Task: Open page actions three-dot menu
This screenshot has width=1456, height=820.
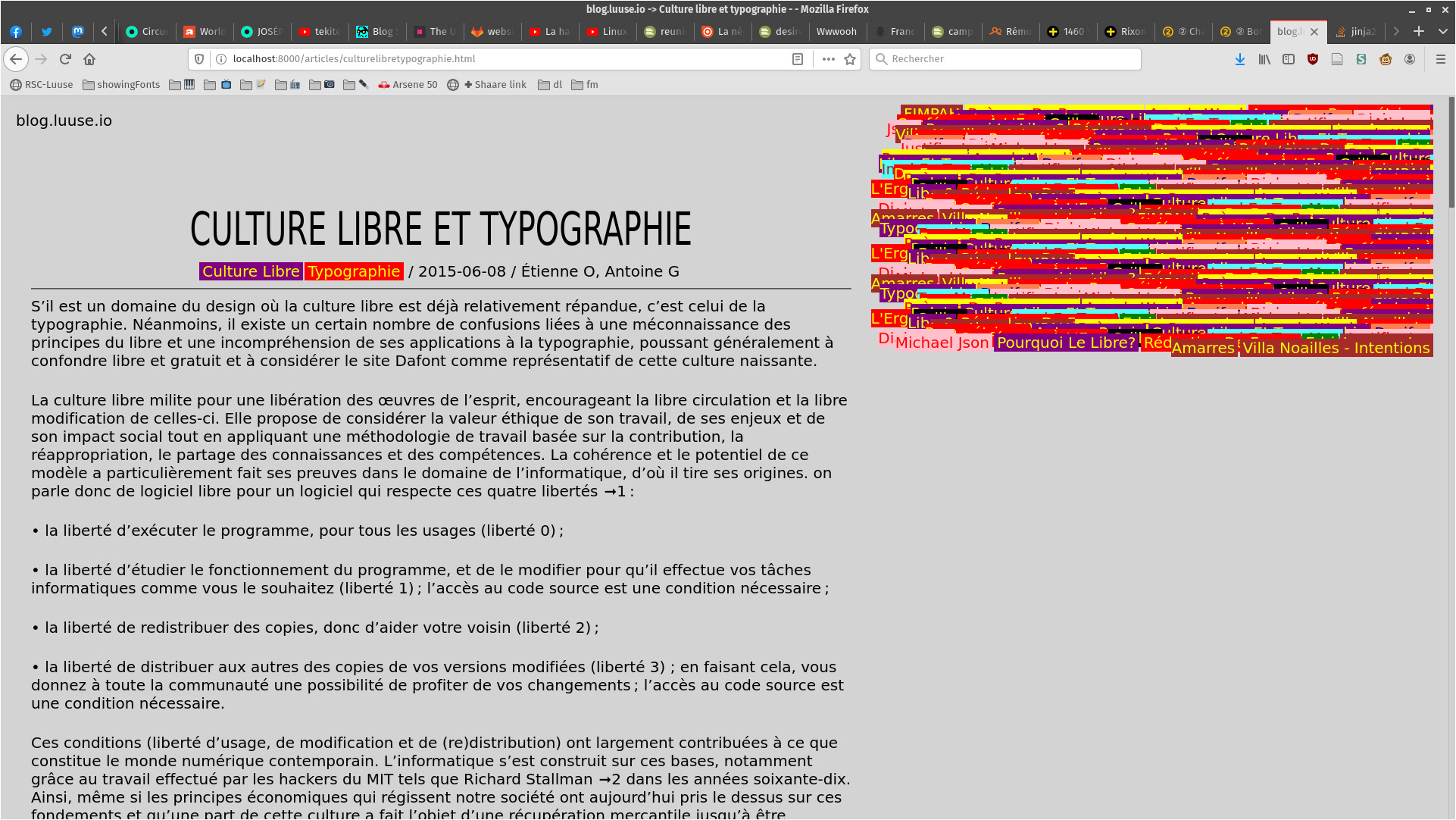Action: click(829, 59)
